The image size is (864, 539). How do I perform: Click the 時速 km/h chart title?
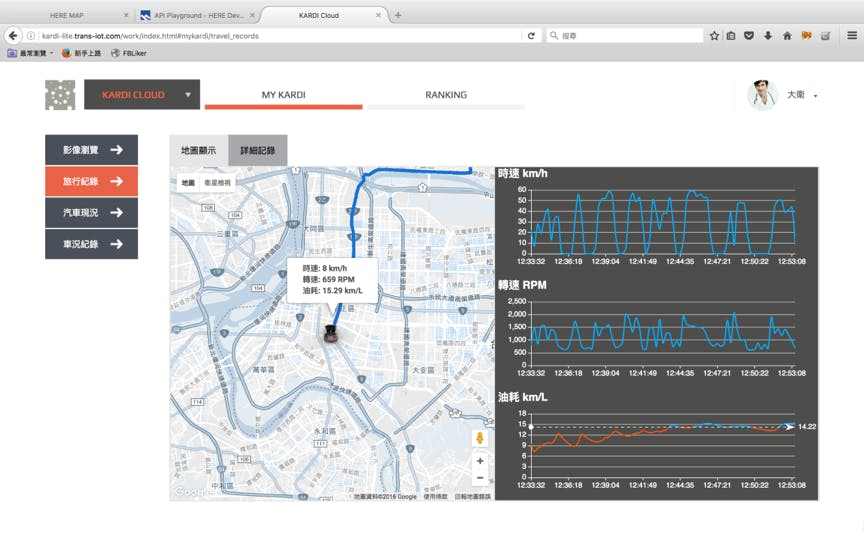pyautogui.click(x=522, y=174)
